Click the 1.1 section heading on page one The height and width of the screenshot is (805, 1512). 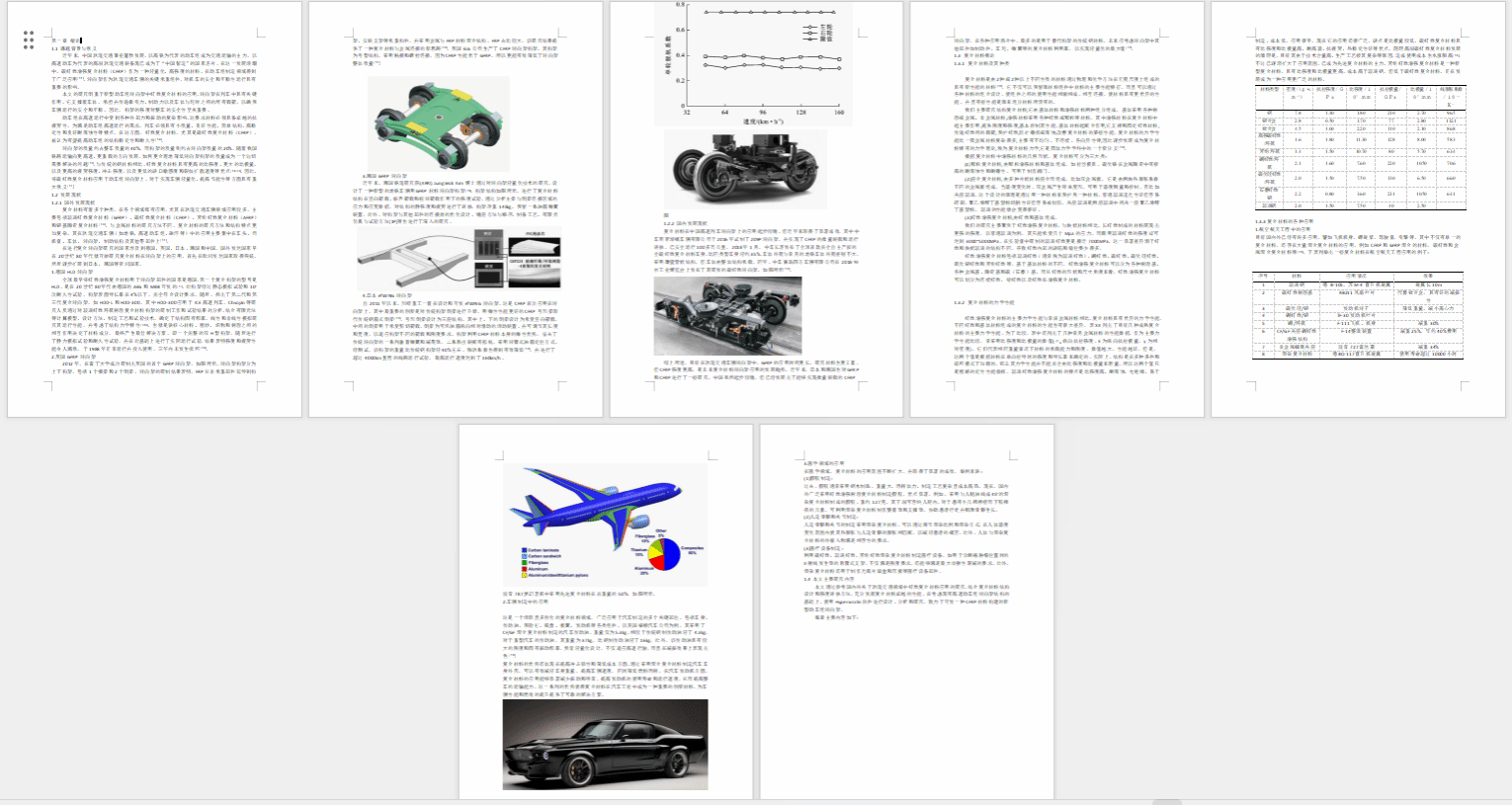[74, 47]
